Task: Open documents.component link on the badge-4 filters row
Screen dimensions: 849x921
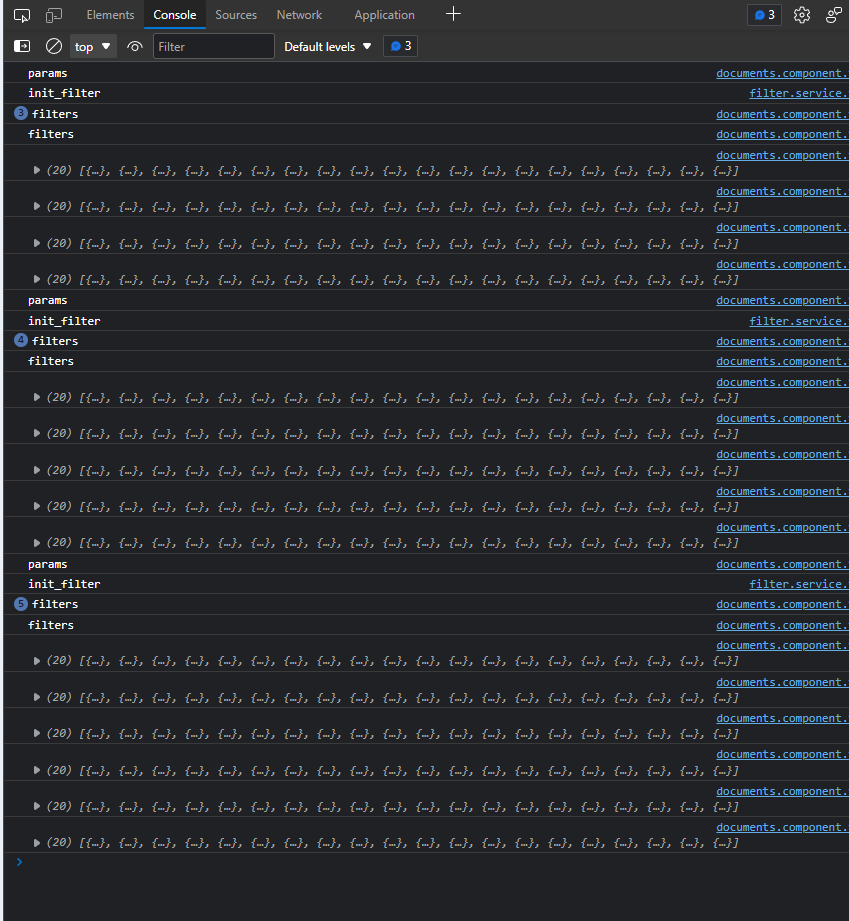Action: [x=782, y=342]
